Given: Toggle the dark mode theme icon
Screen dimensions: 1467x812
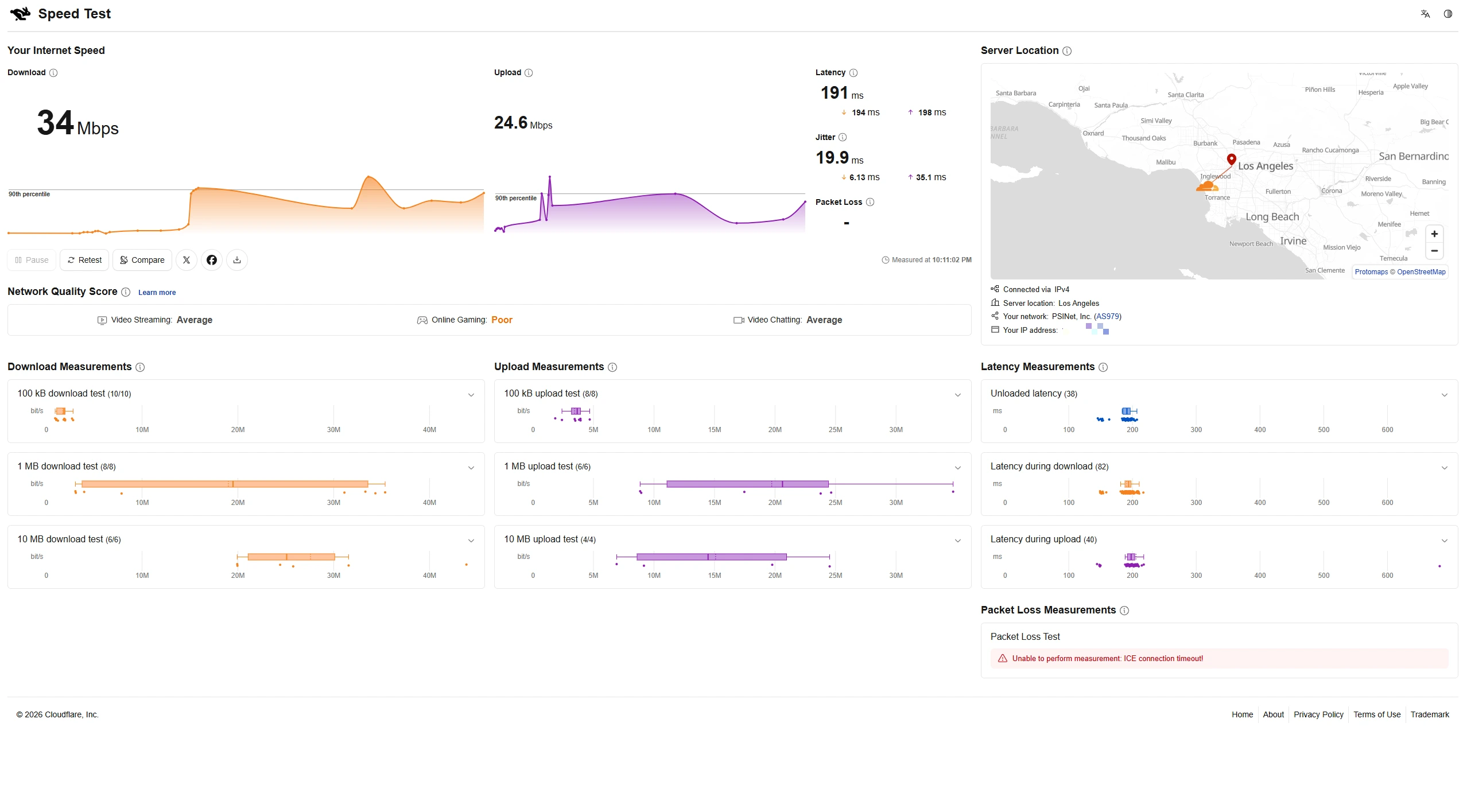Looking at the screenshot, I should pos(1448,14).
